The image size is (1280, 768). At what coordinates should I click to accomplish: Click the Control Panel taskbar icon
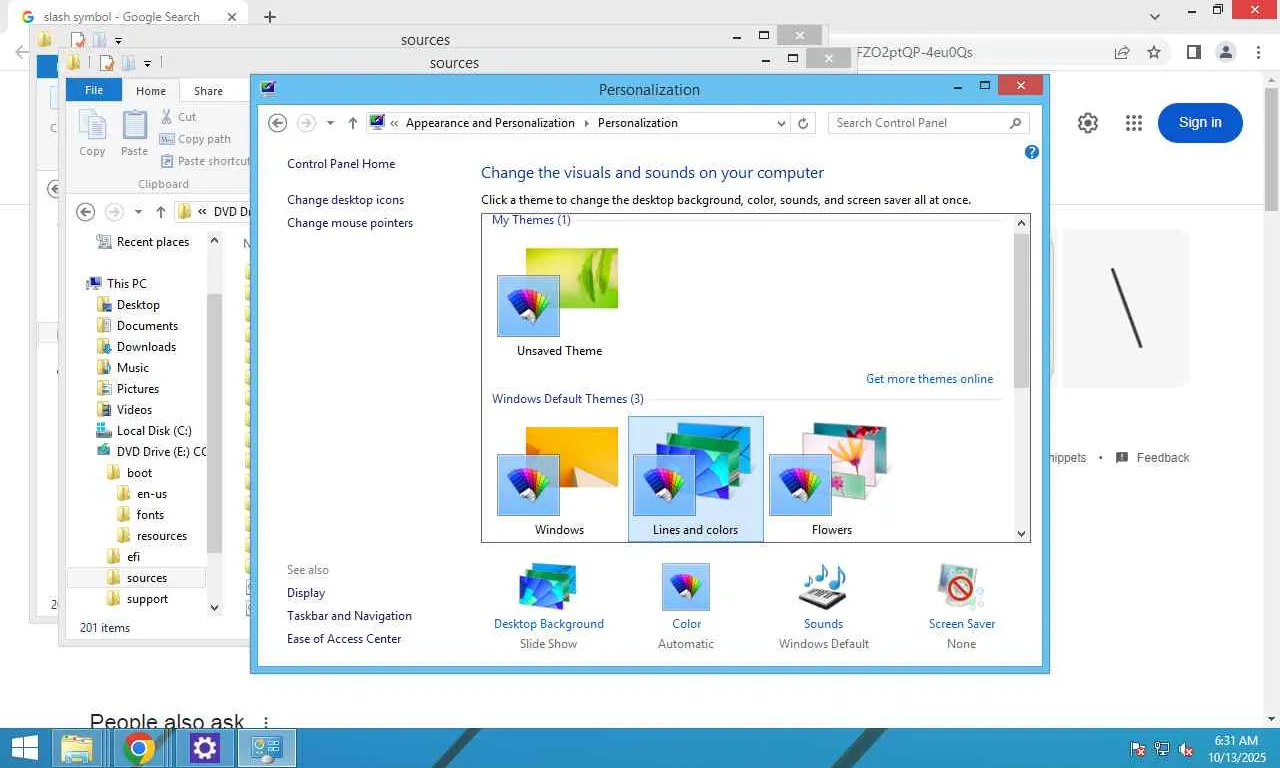[x=267, y=748]
